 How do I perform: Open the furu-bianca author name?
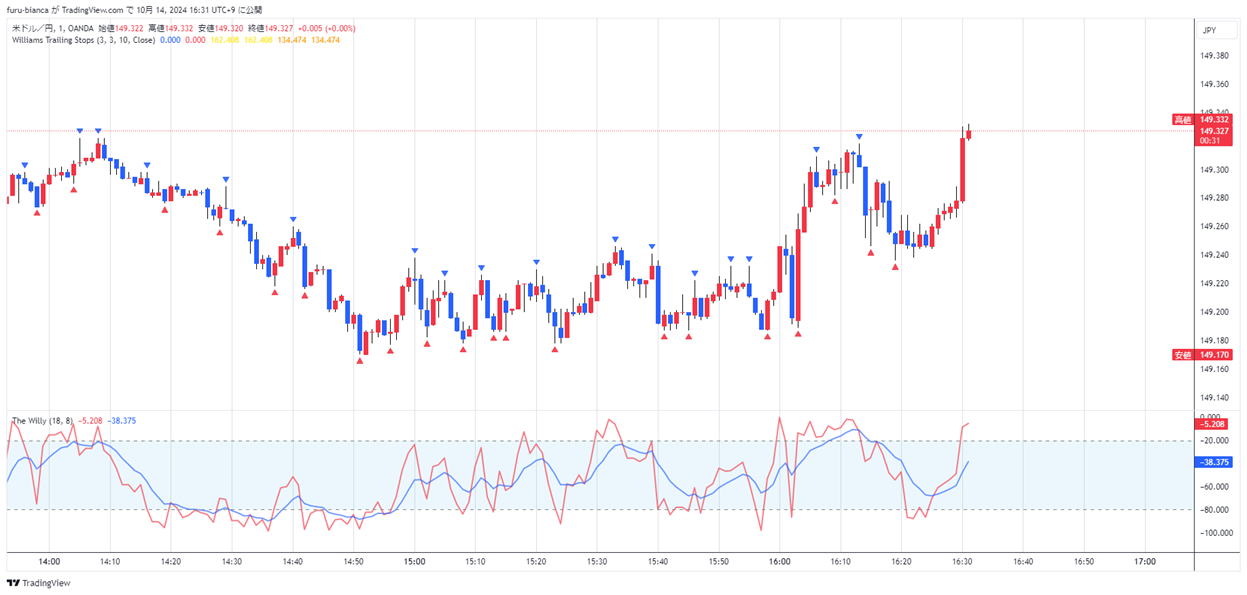click(x=28, y=10)
